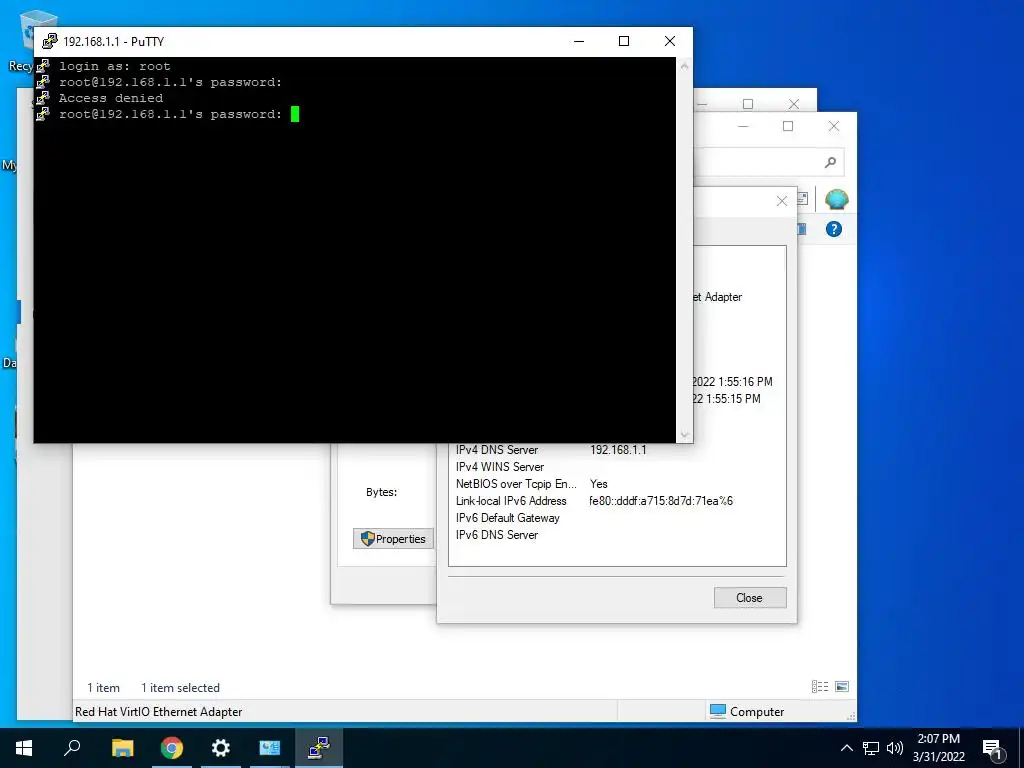Open the PuTTY window system menu icon

tap(50, 41)
